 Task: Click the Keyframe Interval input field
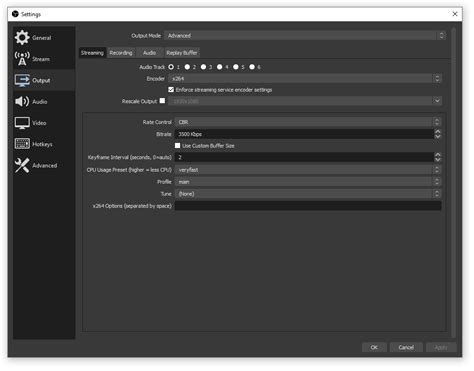pyautogui.click(x=304, y=157)
